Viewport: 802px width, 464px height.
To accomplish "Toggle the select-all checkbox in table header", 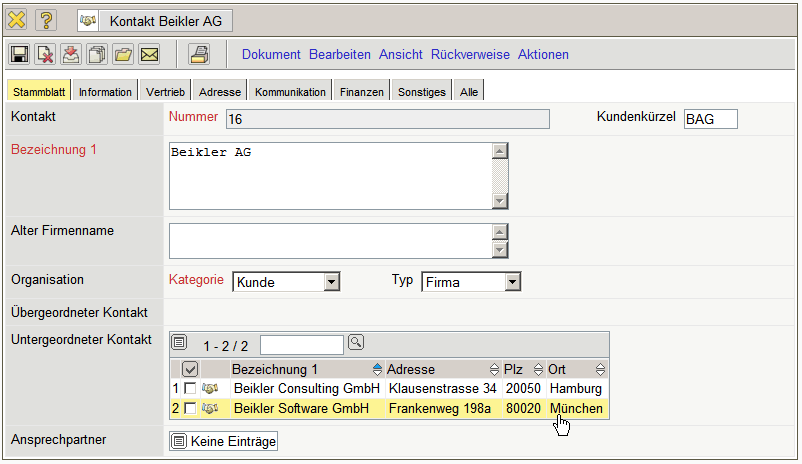I will click(190, 369).
